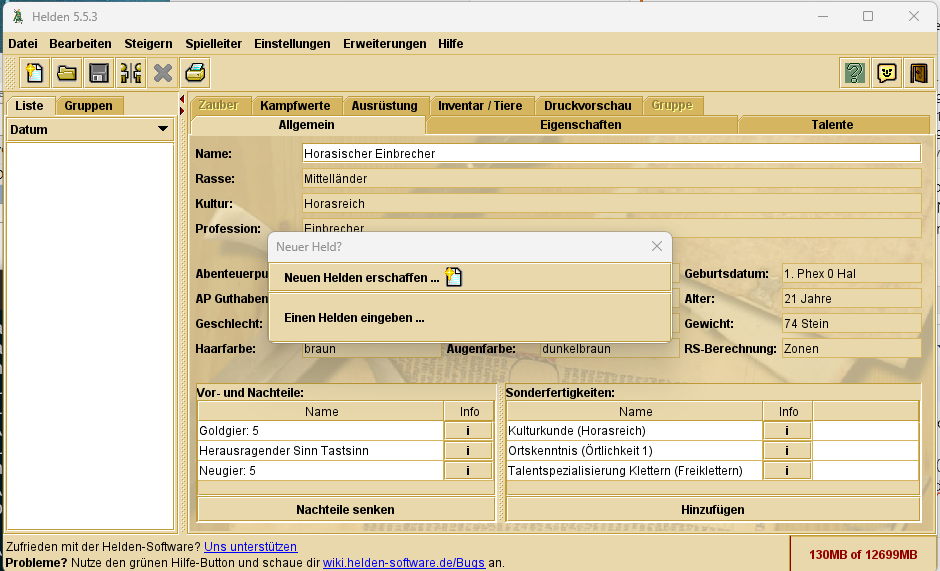This screenshot has height=571, width=940.
Task: Select the Eigenschaften tab
Action: (x=580, y=125)
